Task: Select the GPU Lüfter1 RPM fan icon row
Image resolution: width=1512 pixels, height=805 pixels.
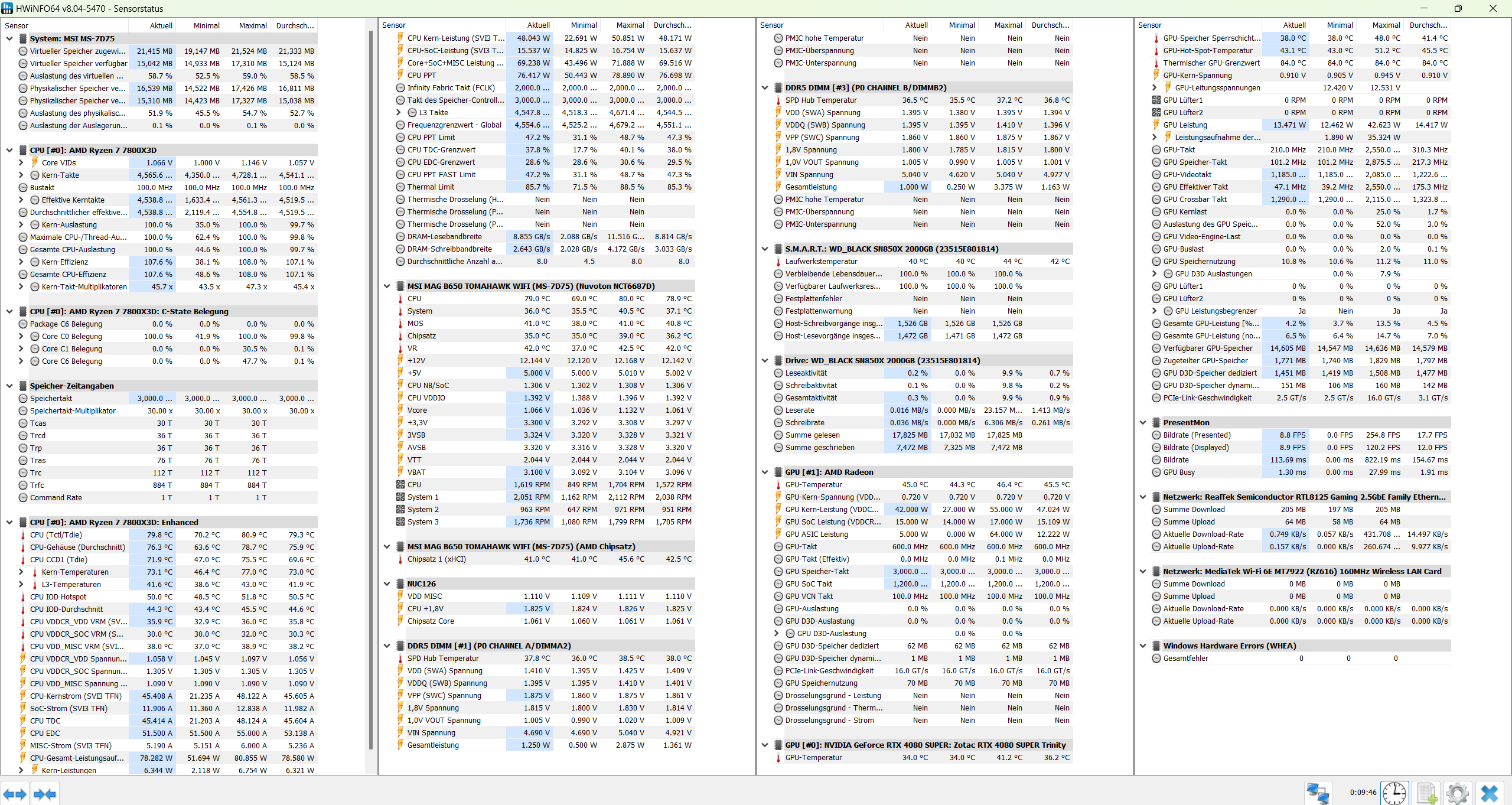Action: point(1182,100)
